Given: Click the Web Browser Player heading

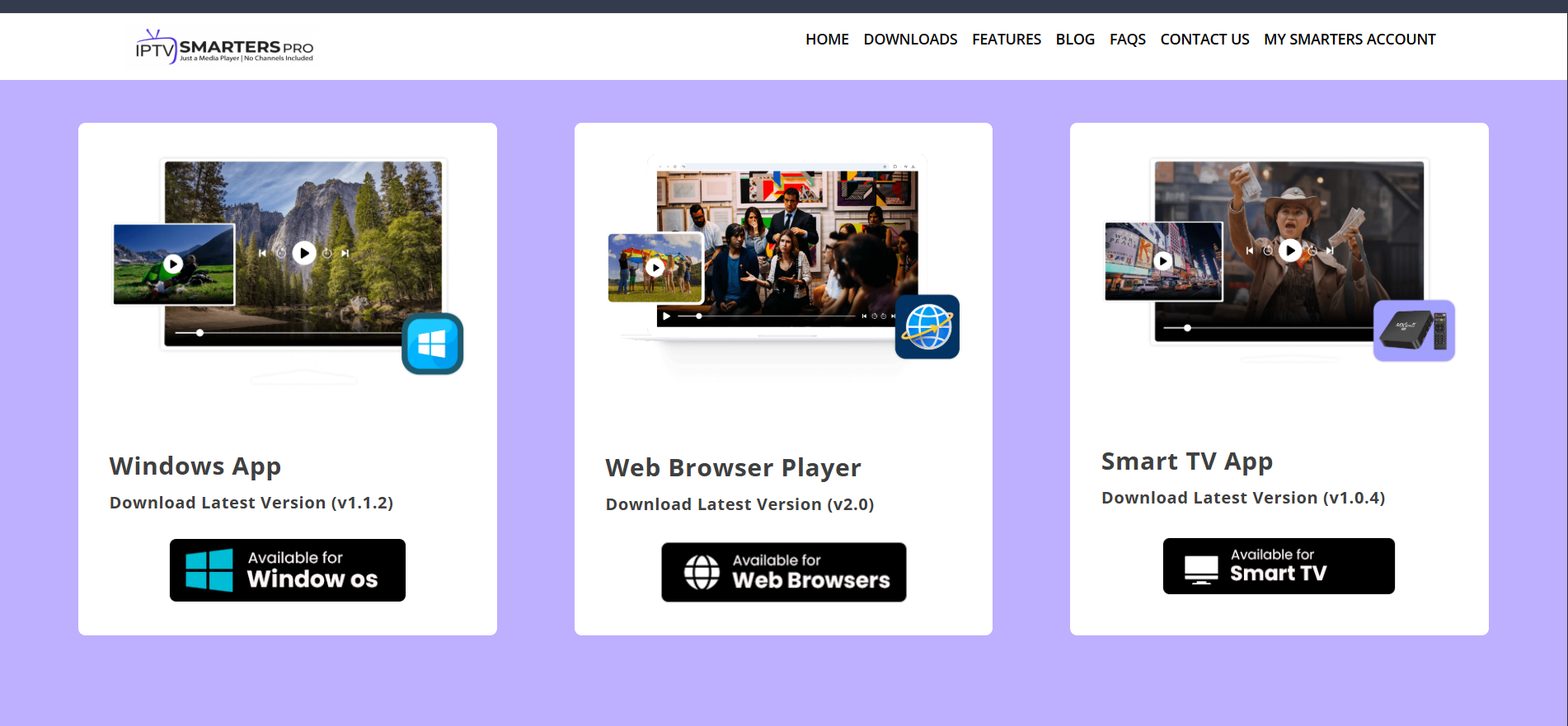Looking at the screenshot, I should [733, 468].
